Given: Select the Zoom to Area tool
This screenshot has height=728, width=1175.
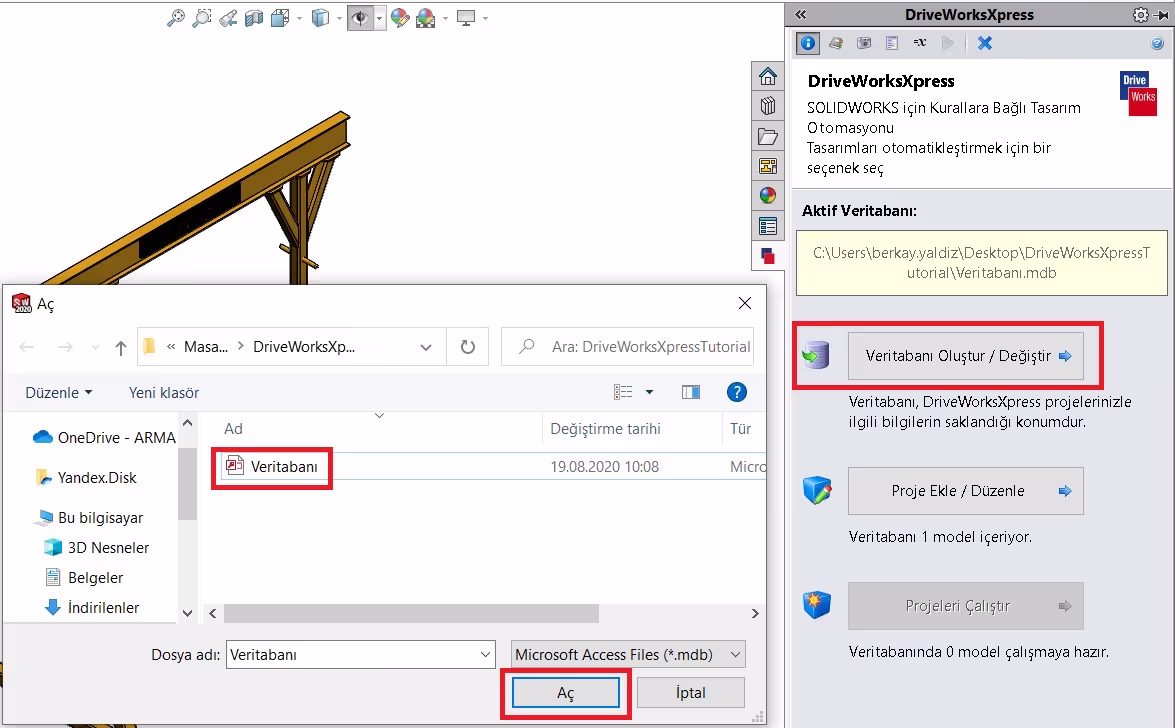Looking at the screenshot, I should coord(202,18).
